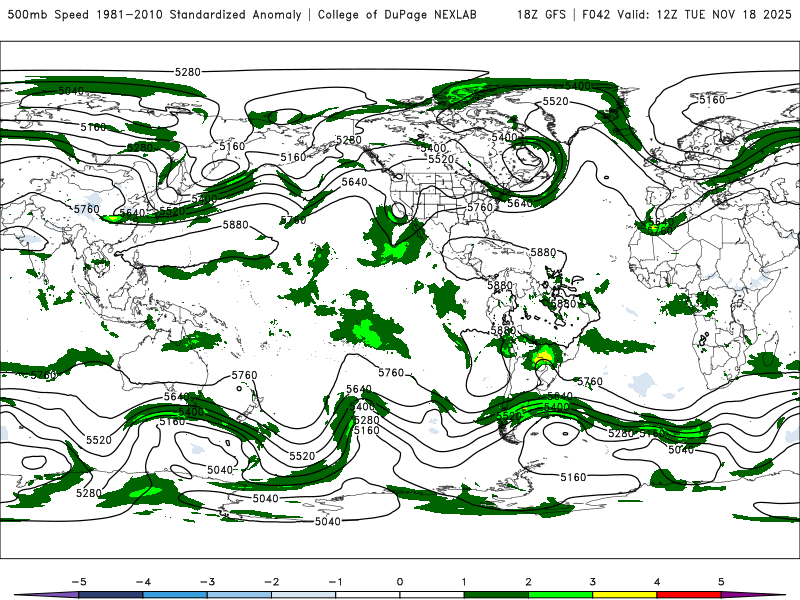Click the '18Z GFS' model run label

(x=541, y=15)
